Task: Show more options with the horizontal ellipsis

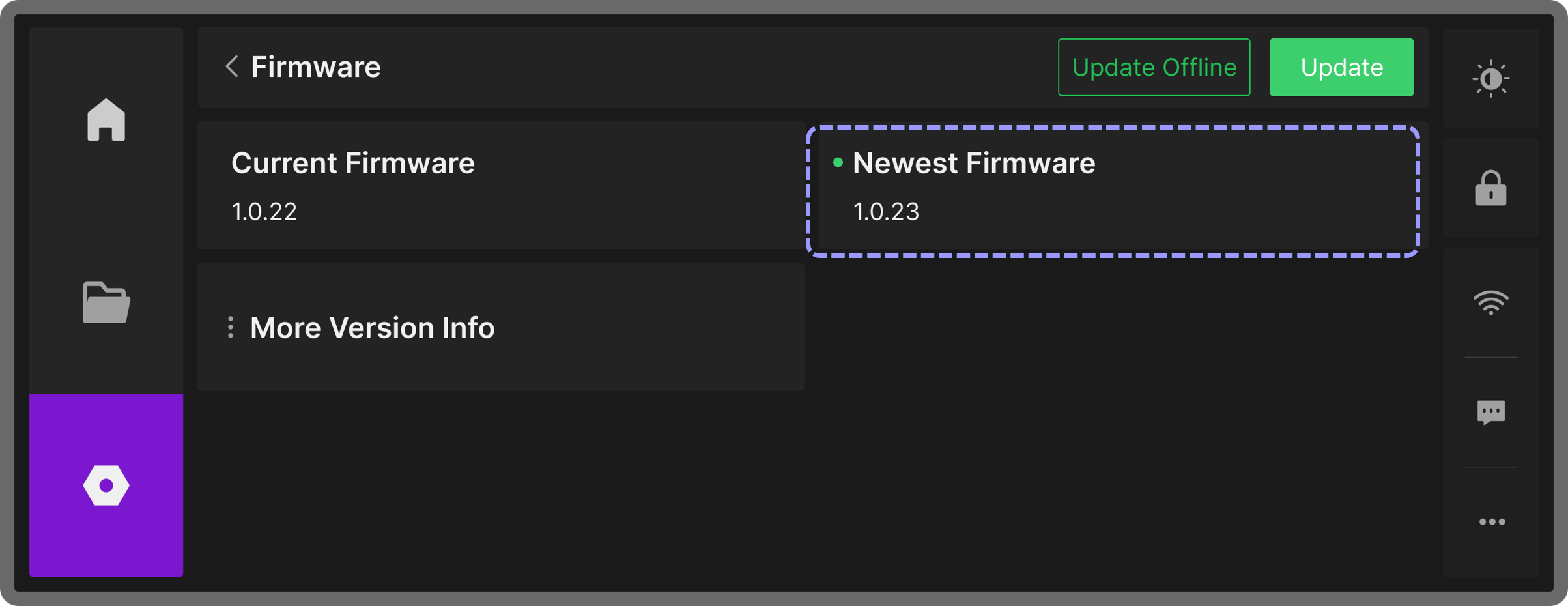Action: [1491, 521]
